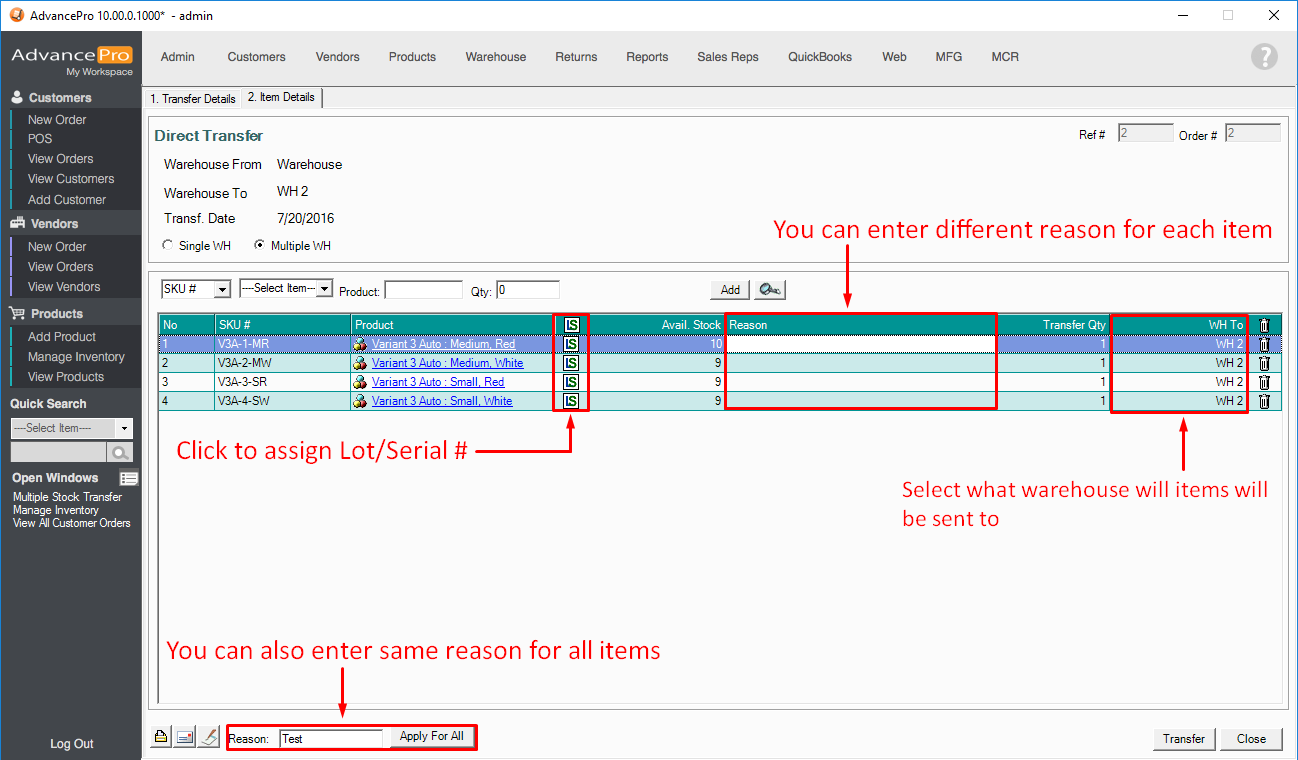Click Reason cell for V3A-1-MR row
This screenshot has width=1298, height=760.
click(x=861, y=344)
